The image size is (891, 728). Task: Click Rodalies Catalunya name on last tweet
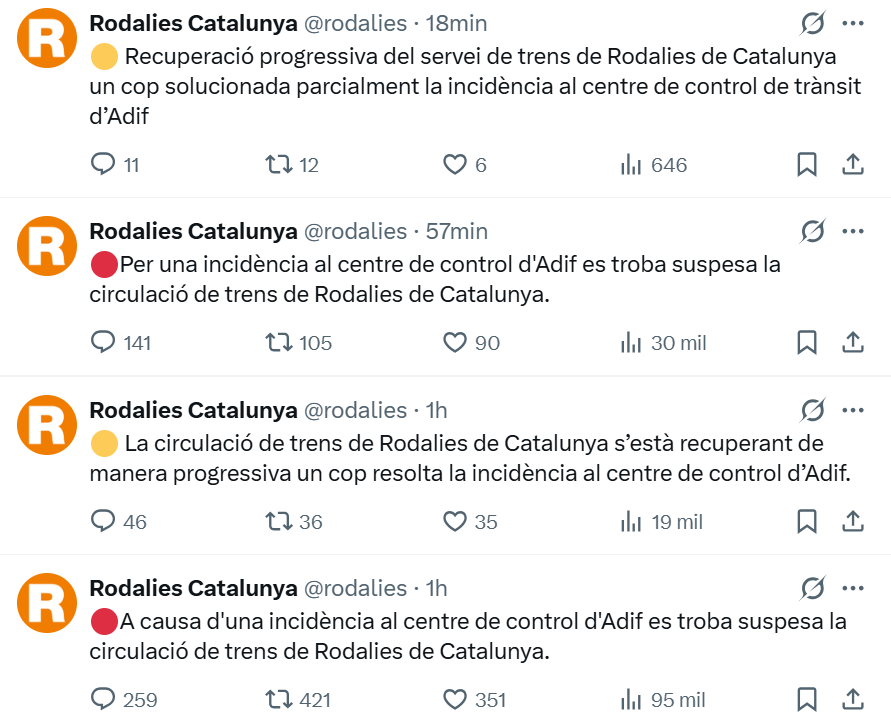pos(193,587)
